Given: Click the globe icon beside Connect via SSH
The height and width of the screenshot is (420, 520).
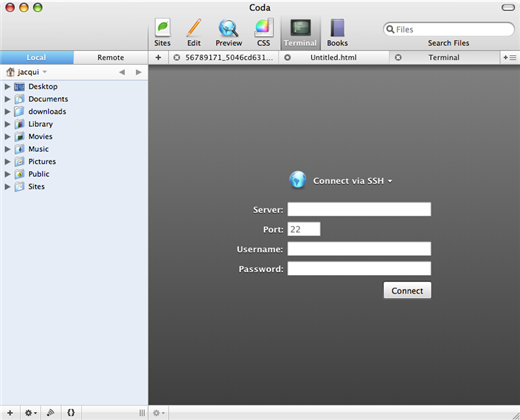Looking at the screenshot, I should [x=298, y=180].
